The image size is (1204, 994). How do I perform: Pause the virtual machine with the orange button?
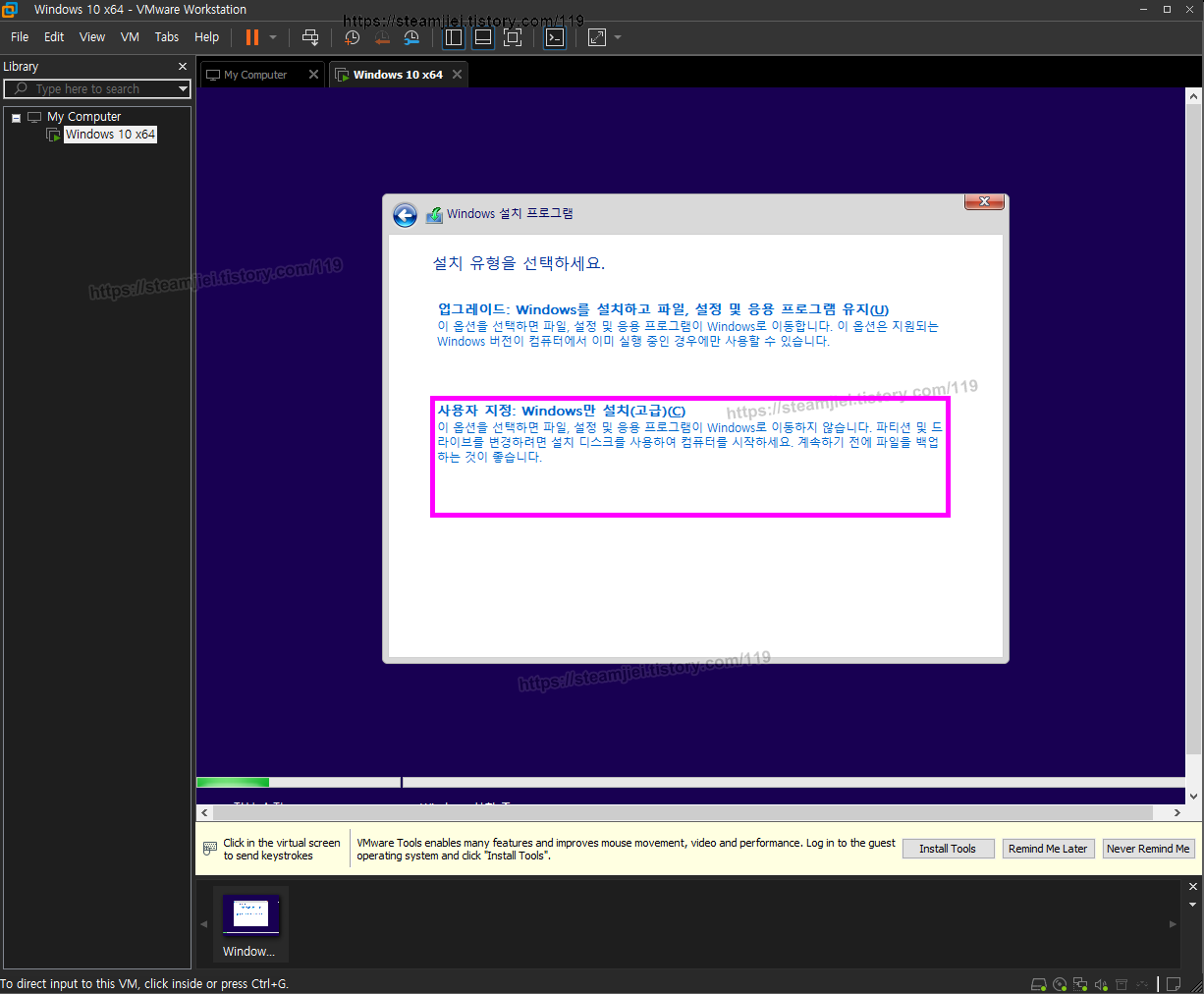252,37
